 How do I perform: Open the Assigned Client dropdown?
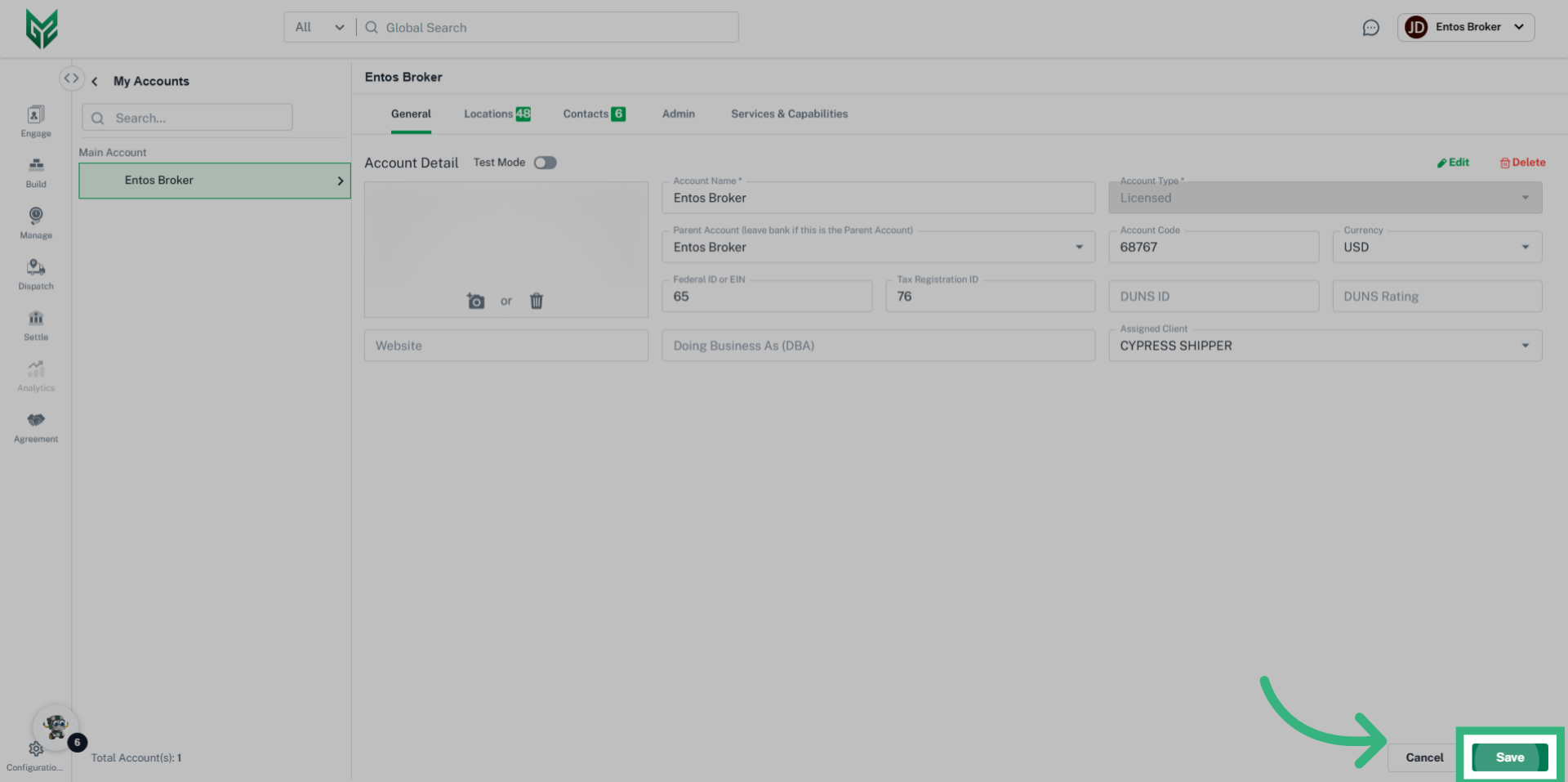click(1325, 346)
